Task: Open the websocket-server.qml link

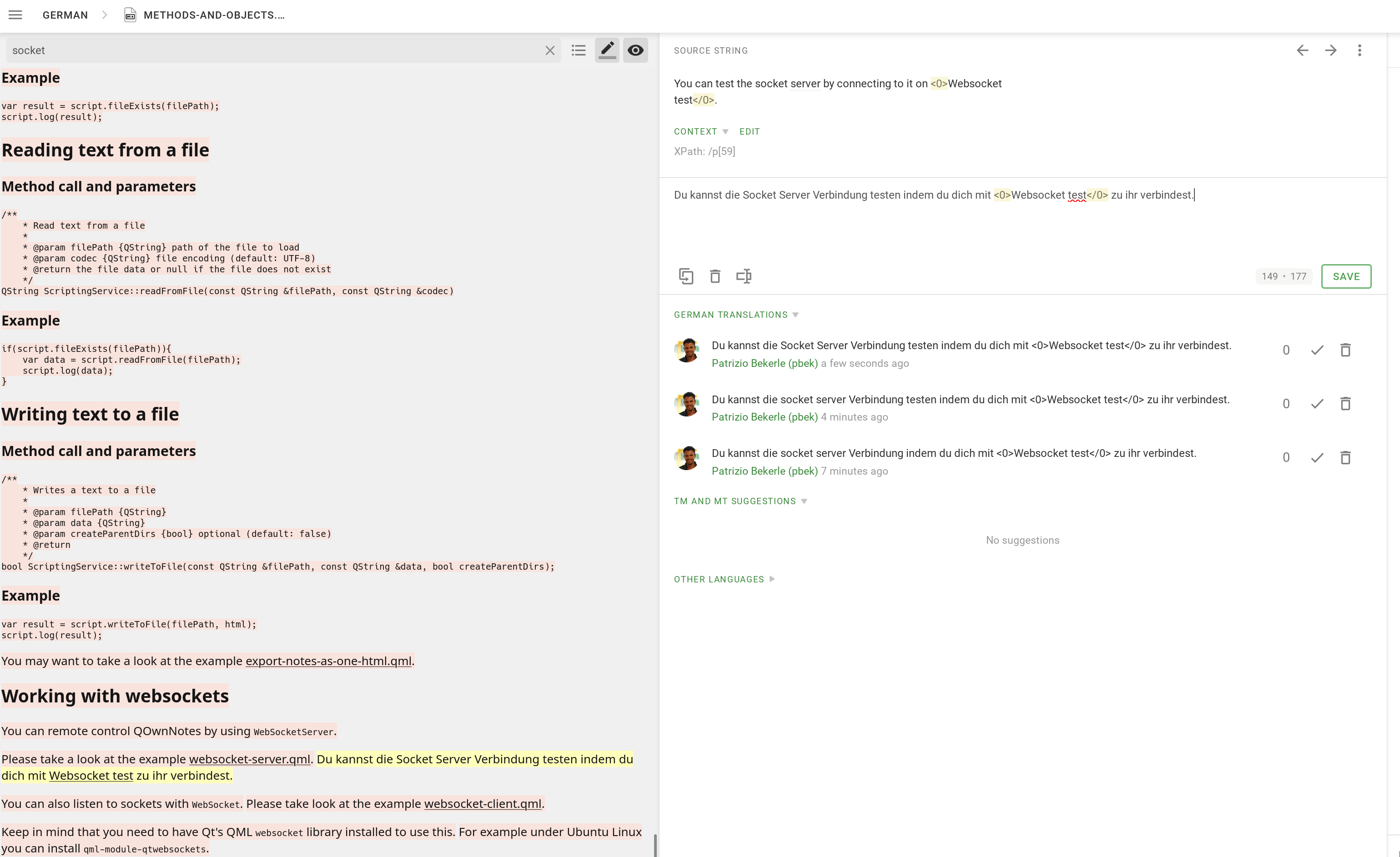Action: coord(249,759)
